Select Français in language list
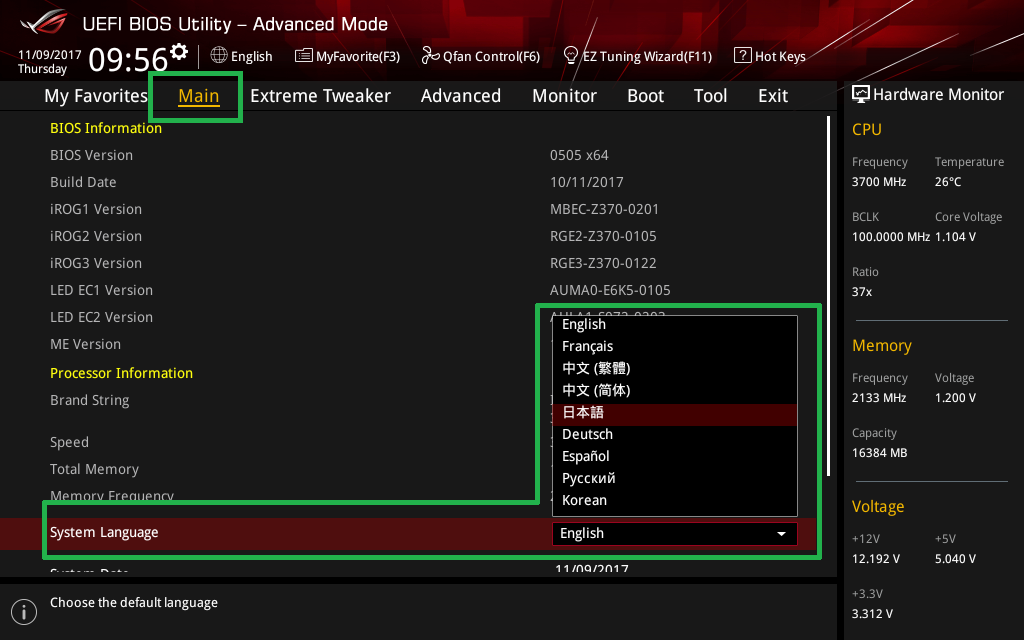Image resolution: width=1024 pixels, height=640 pixels. tap(675, 346)
